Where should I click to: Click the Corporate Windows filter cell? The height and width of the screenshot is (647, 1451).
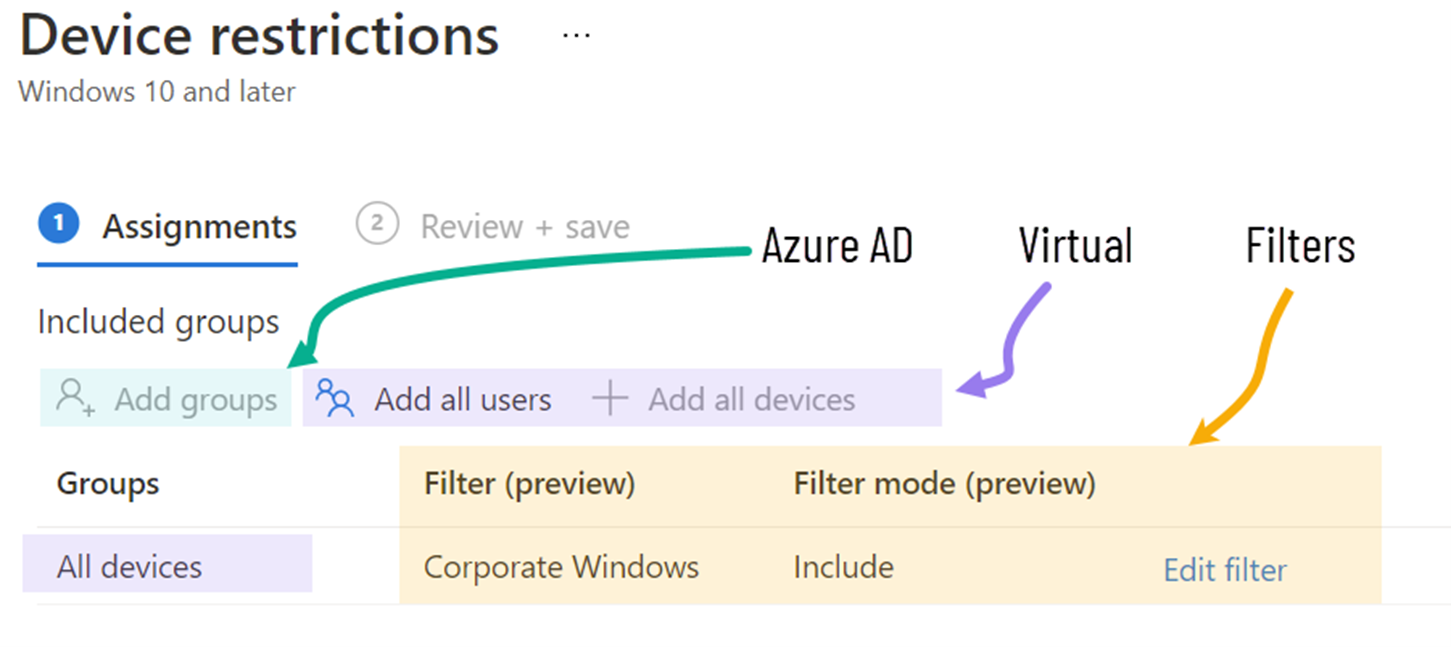click(561, 567)
